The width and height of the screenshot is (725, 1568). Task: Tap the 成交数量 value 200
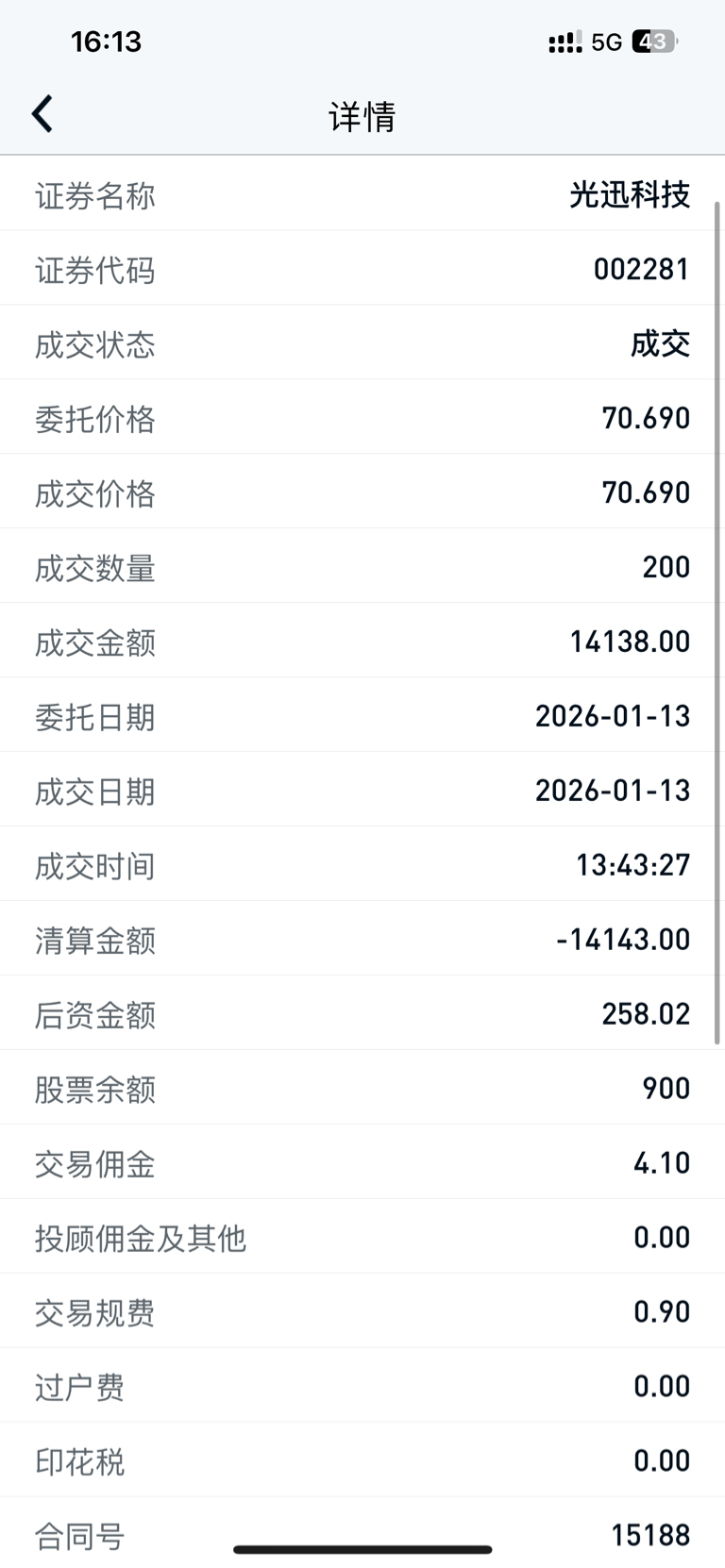click(666, 567)
